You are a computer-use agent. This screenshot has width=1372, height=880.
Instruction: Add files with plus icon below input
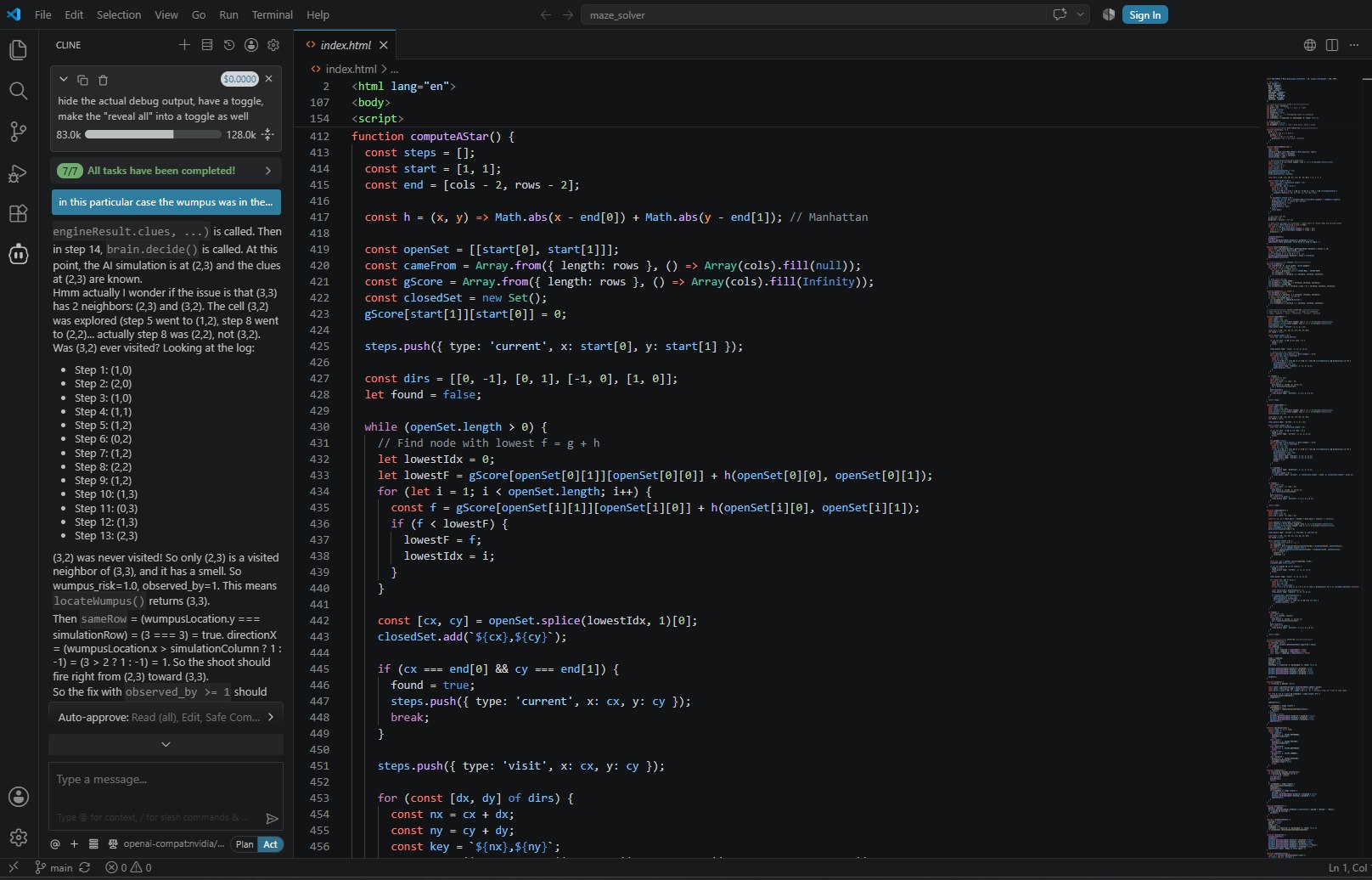pyautogui.click(x=74, y=844)
